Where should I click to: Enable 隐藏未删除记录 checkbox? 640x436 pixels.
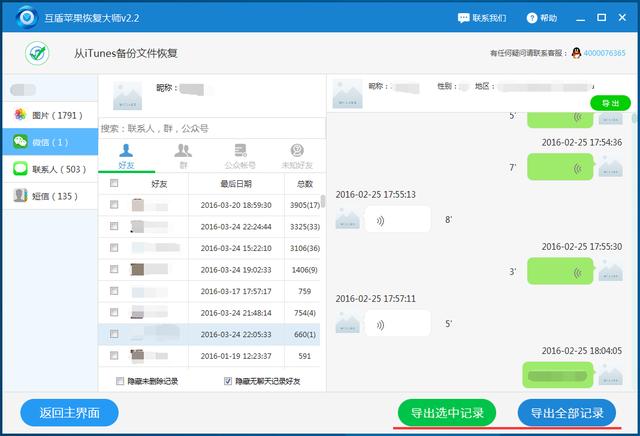point(120,381)
